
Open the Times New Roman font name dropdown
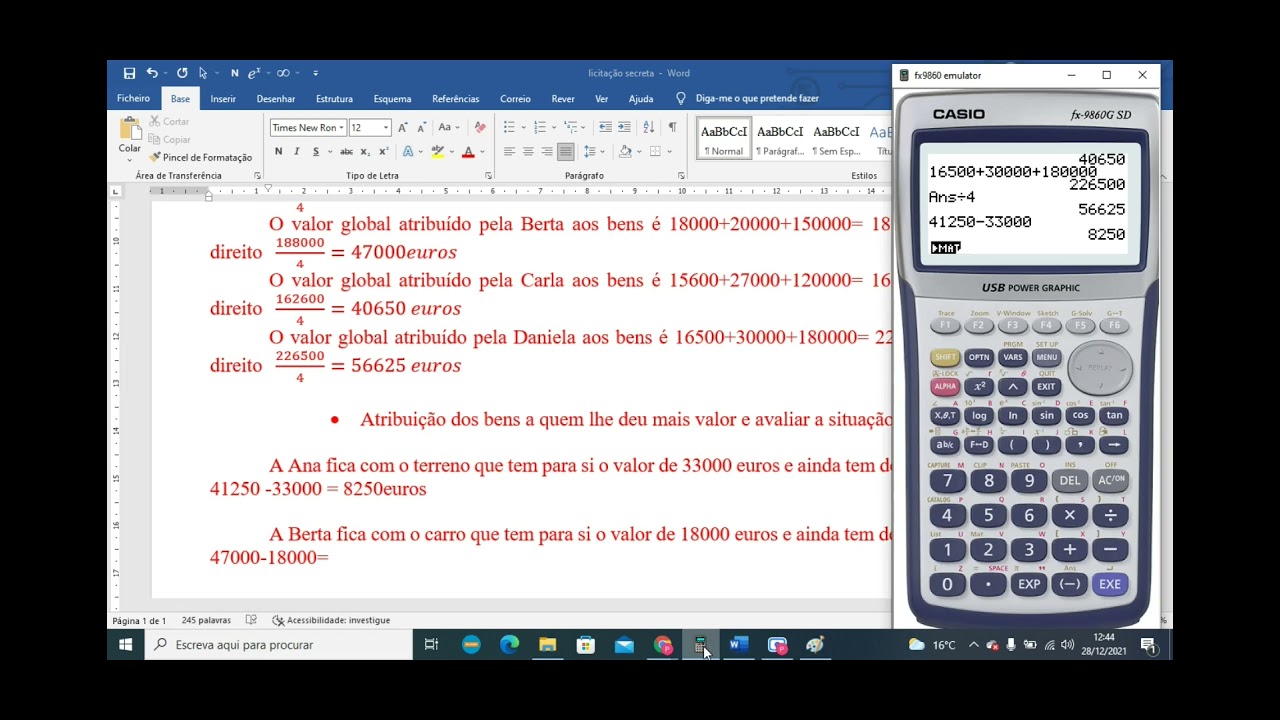[x=341, y=127]
